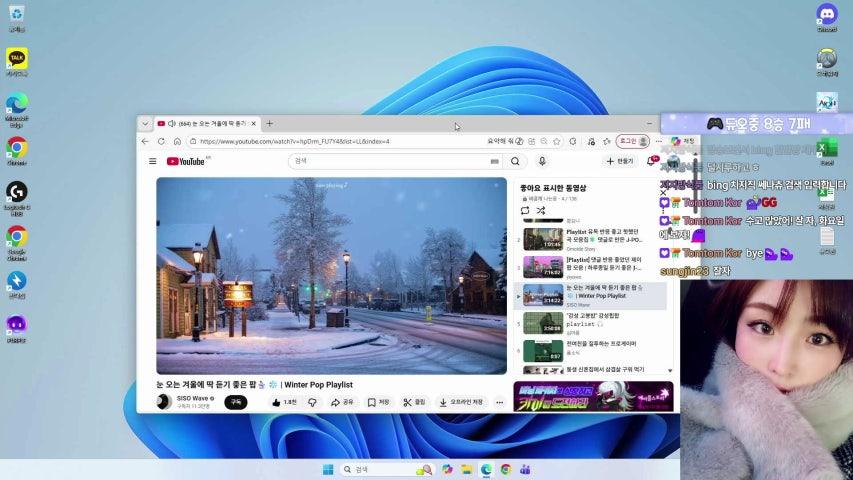Image resolution: width=853 pixels, height=480 pixels.
Task: Expand the YouTube create (만들기) menu
Action: point(619,161)
